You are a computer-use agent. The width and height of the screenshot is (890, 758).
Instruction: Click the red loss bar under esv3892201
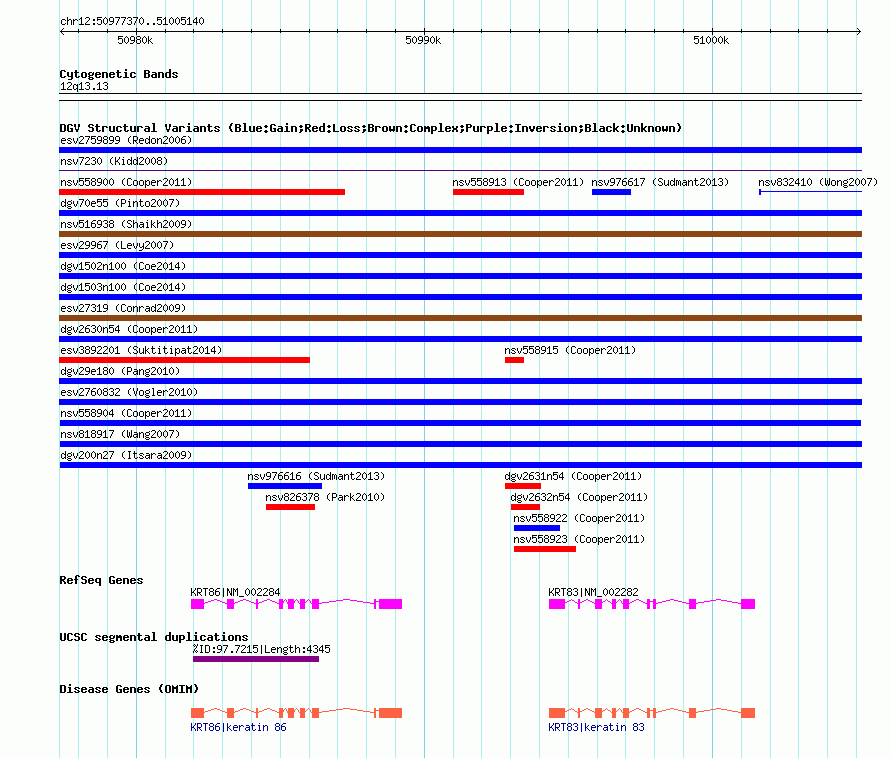pyautogui.click(x=184, y=360)
